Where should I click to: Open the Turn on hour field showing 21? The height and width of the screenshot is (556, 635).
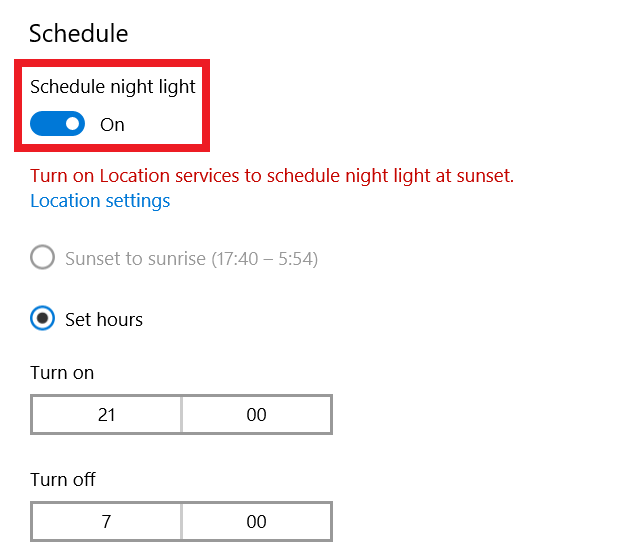107,414
